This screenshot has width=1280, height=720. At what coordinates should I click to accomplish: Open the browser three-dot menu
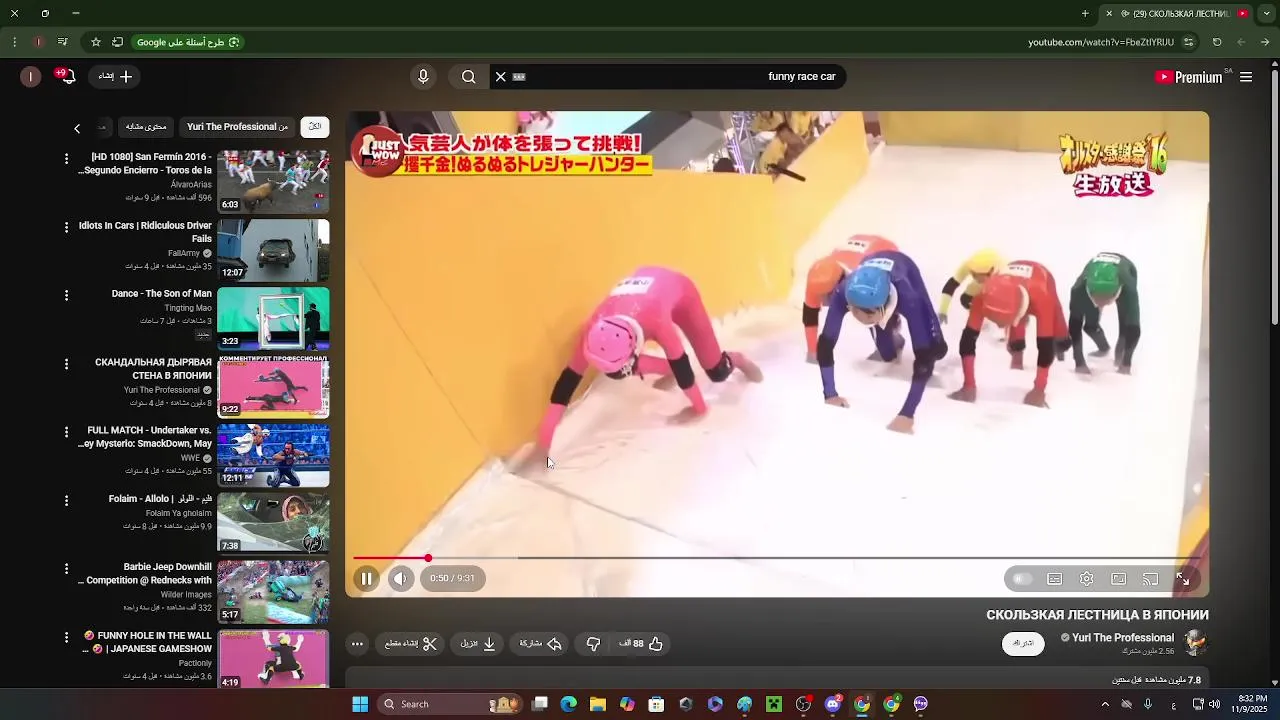[14, 42]
